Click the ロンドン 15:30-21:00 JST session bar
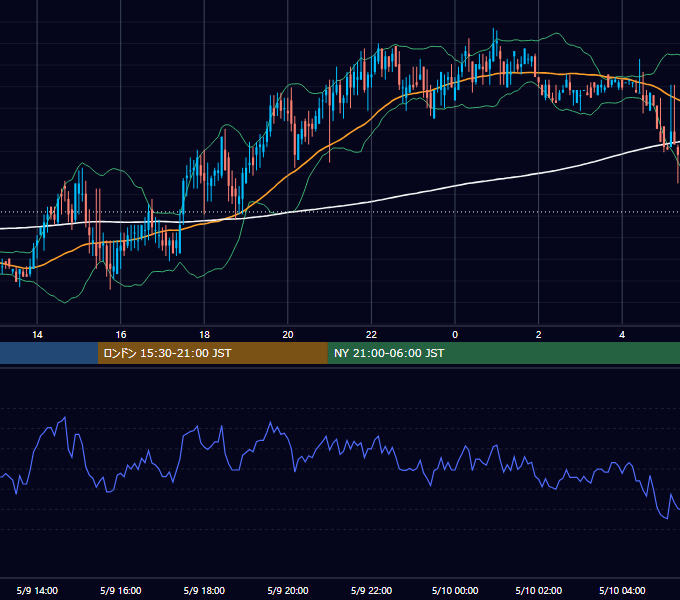 click(x=212, y=353)
